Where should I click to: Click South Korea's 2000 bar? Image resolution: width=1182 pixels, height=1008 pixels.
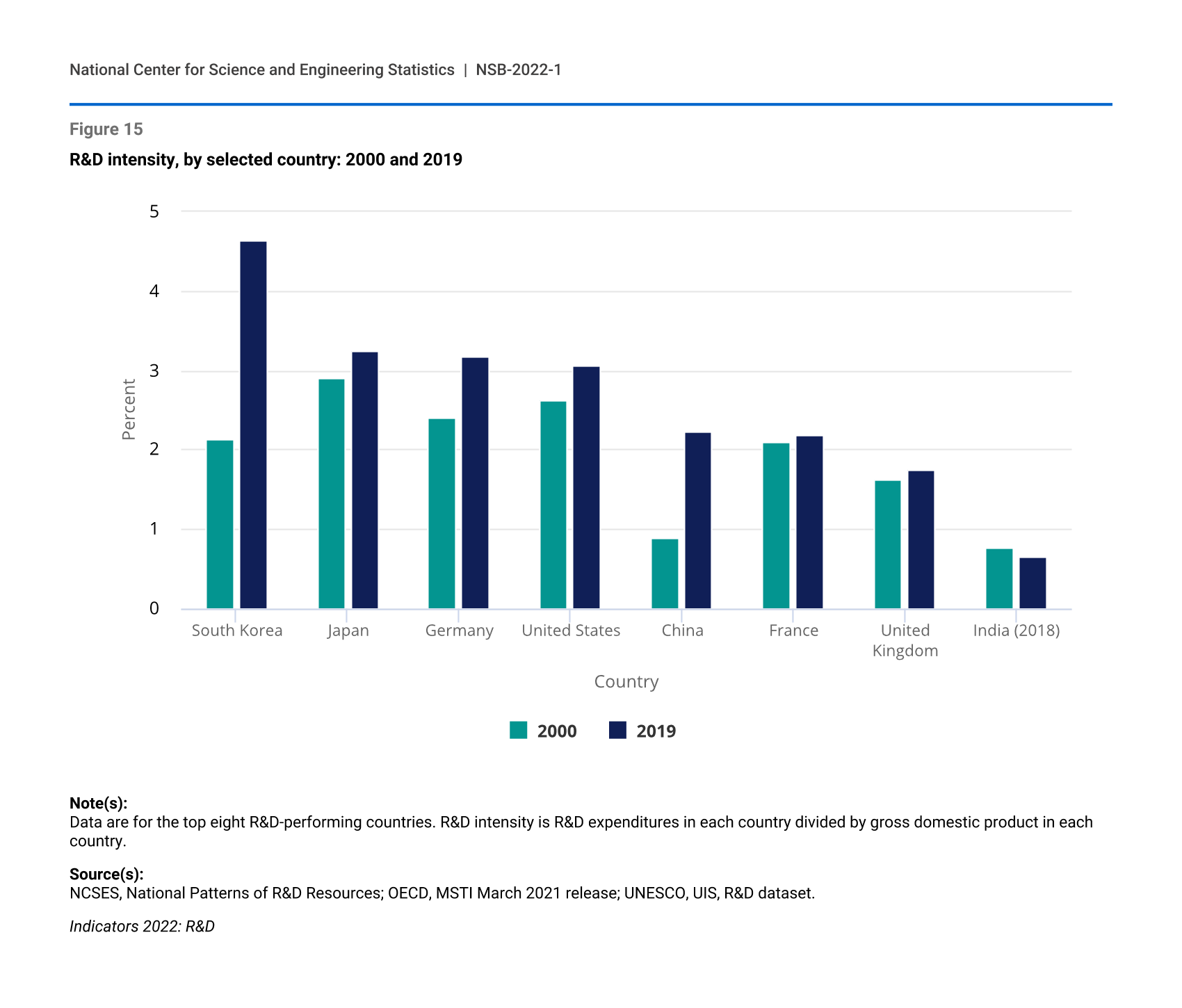220,525
